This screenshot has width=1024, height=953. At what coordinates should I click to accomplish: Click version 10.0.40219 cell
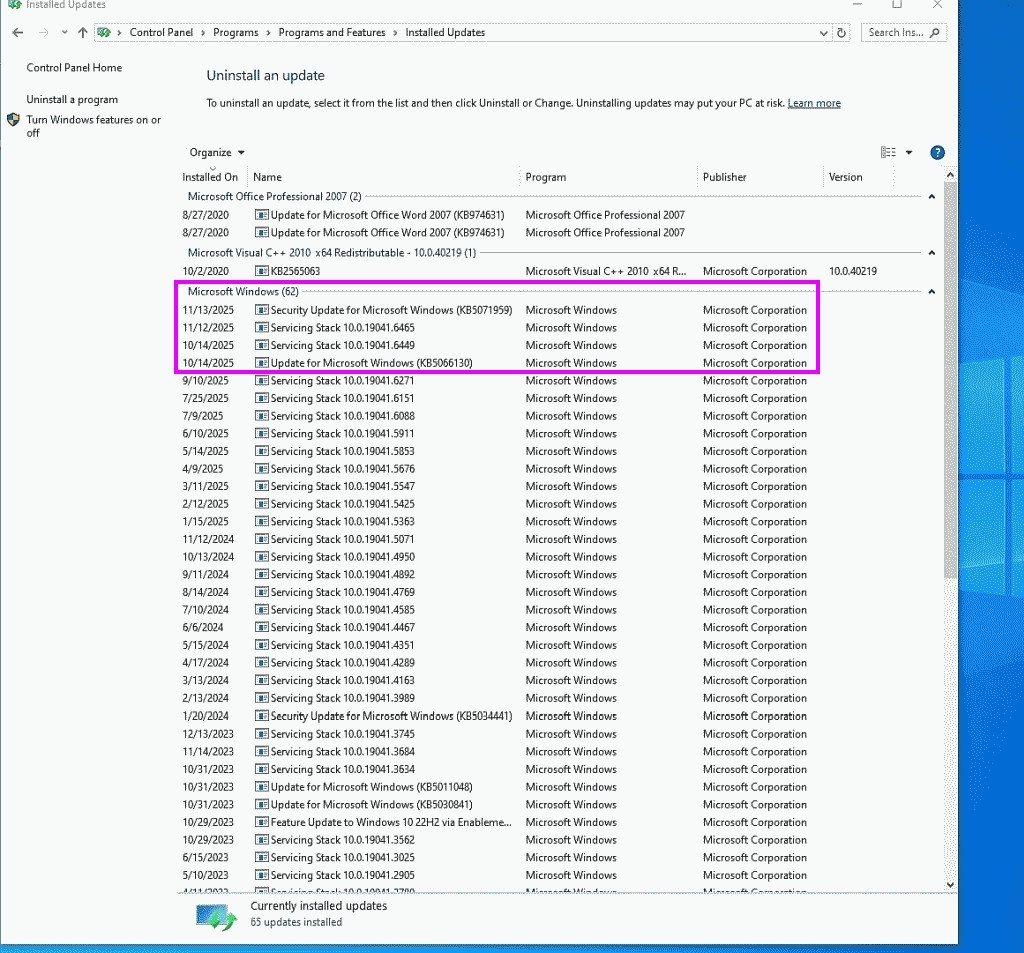(x=853, y=271)
